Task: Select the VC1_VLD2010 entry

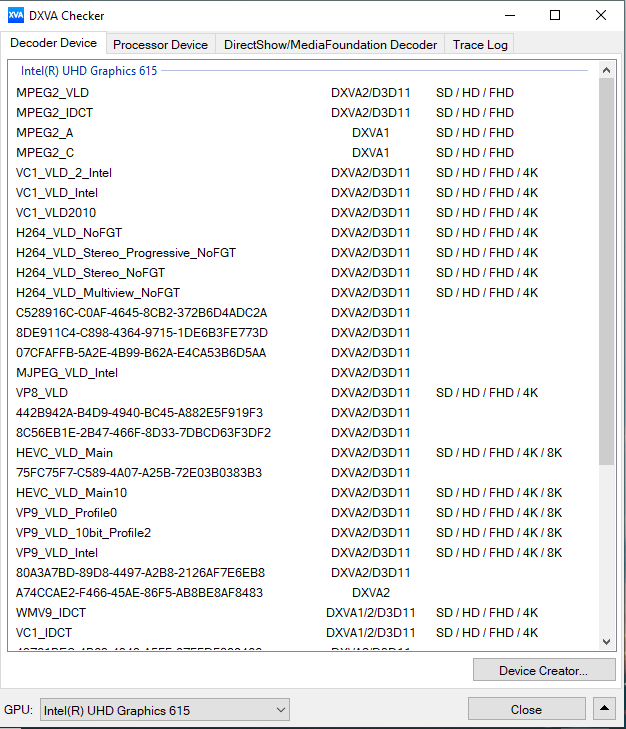Action: point(302,212)
